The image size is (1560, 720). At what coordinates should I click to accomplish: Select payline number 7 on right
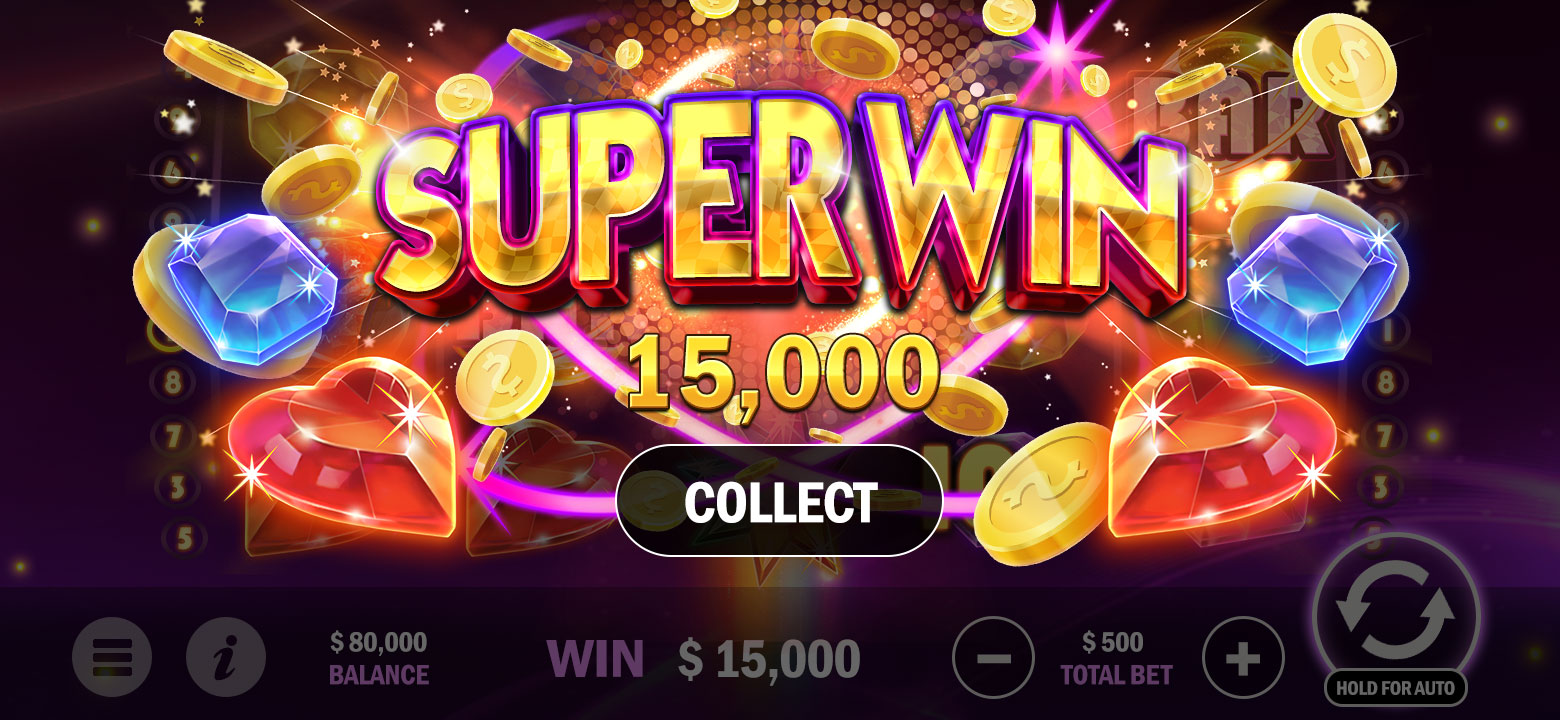(x=1386, y=436)
